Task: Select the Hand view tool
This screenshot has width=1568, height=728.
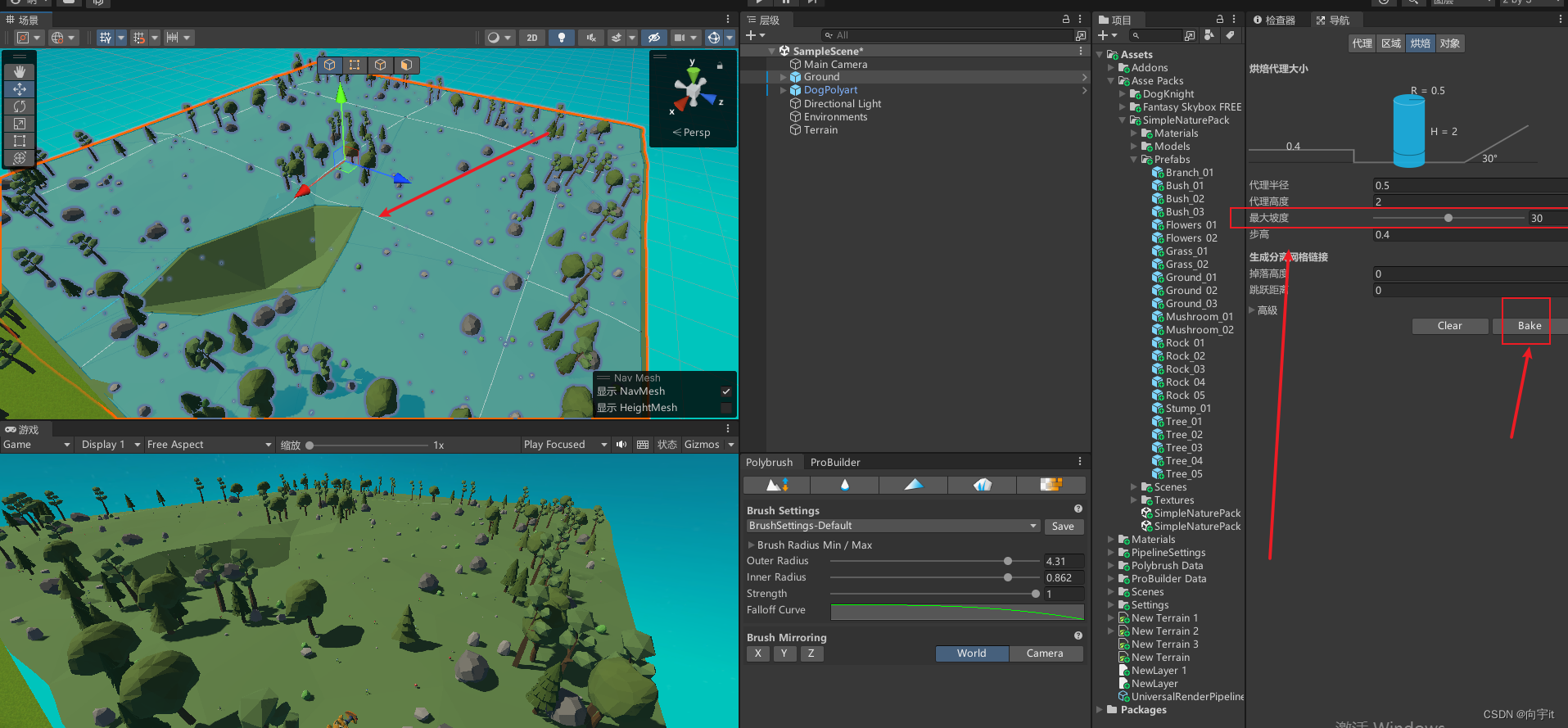Action: point(20,72)
